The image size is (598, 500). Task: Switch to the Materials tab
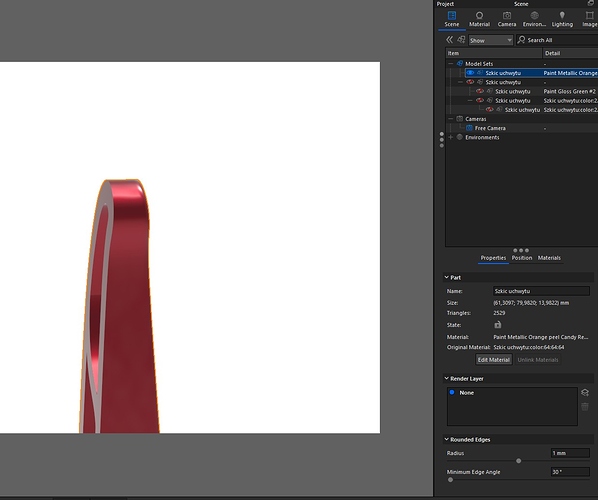pyautogui.click(x=549, y=258)
